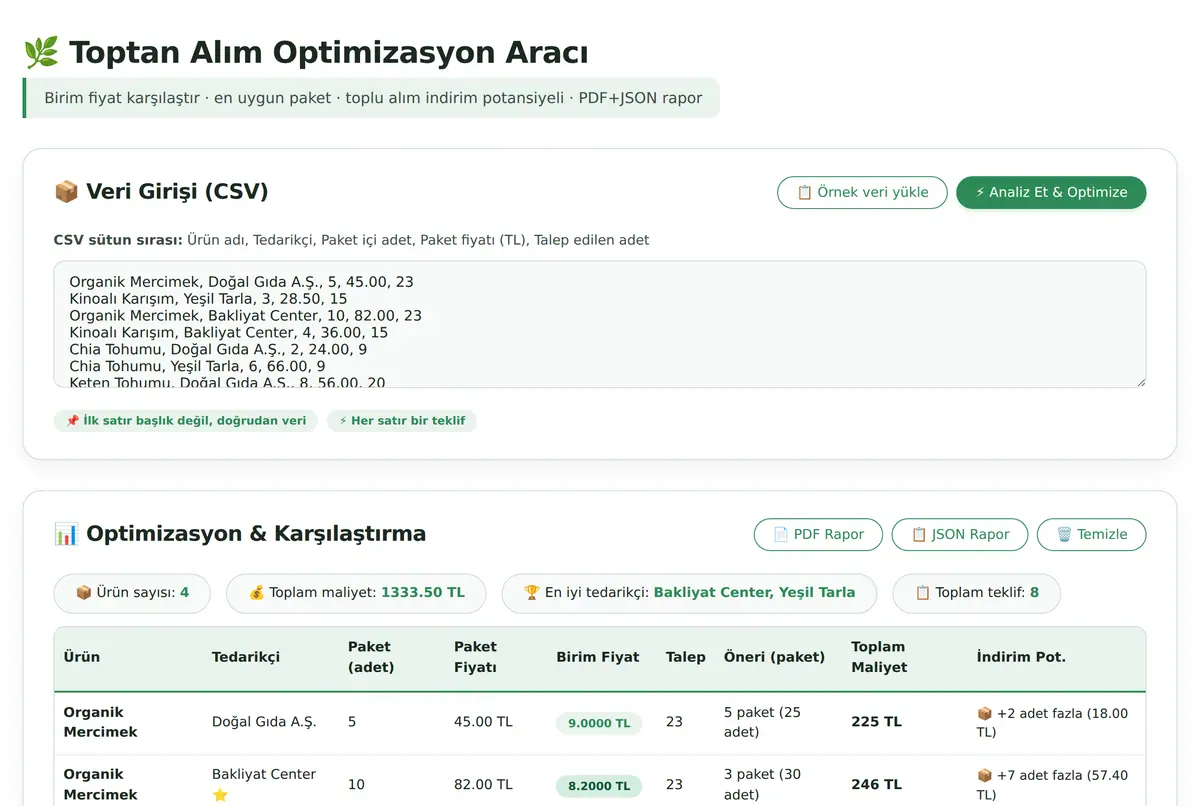Image resolution: width=1200 pixels, height=806 pixels.
Task: Click the Paket Fiyatı column header
Action: click(x=476, y=657)
